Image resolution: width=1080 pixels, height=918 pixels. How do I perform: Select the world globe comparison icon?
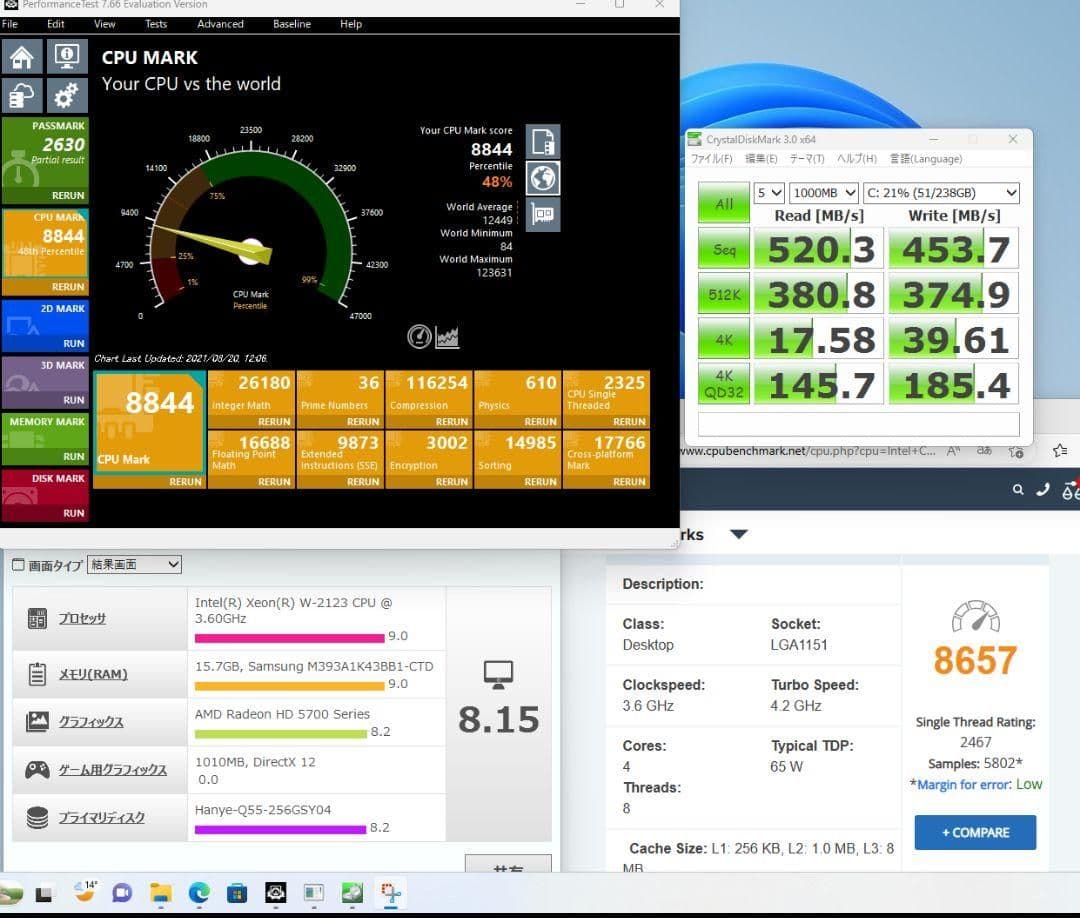542,179
